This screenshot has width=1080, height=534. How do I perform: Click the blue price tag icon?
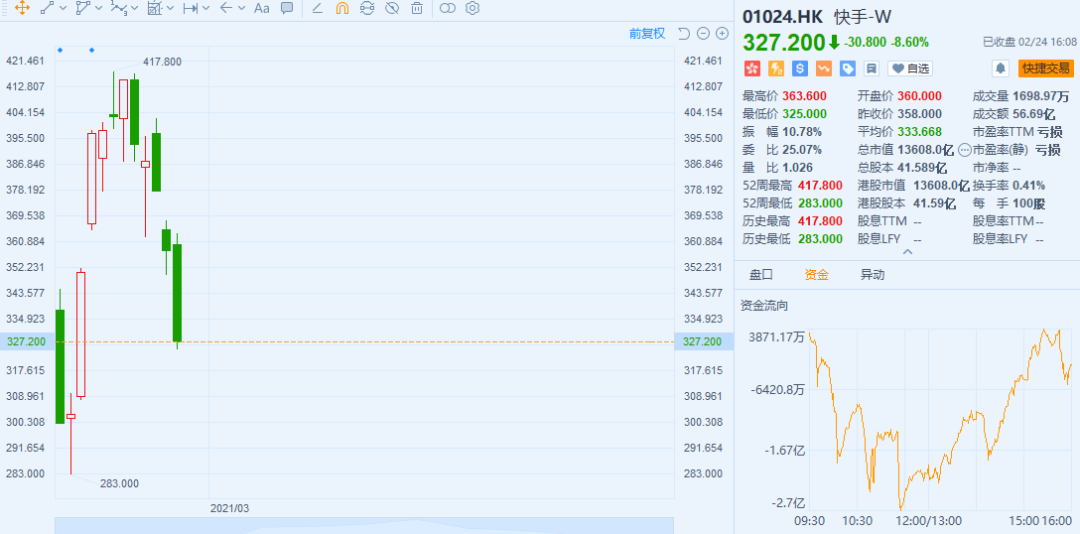(848, 68)
